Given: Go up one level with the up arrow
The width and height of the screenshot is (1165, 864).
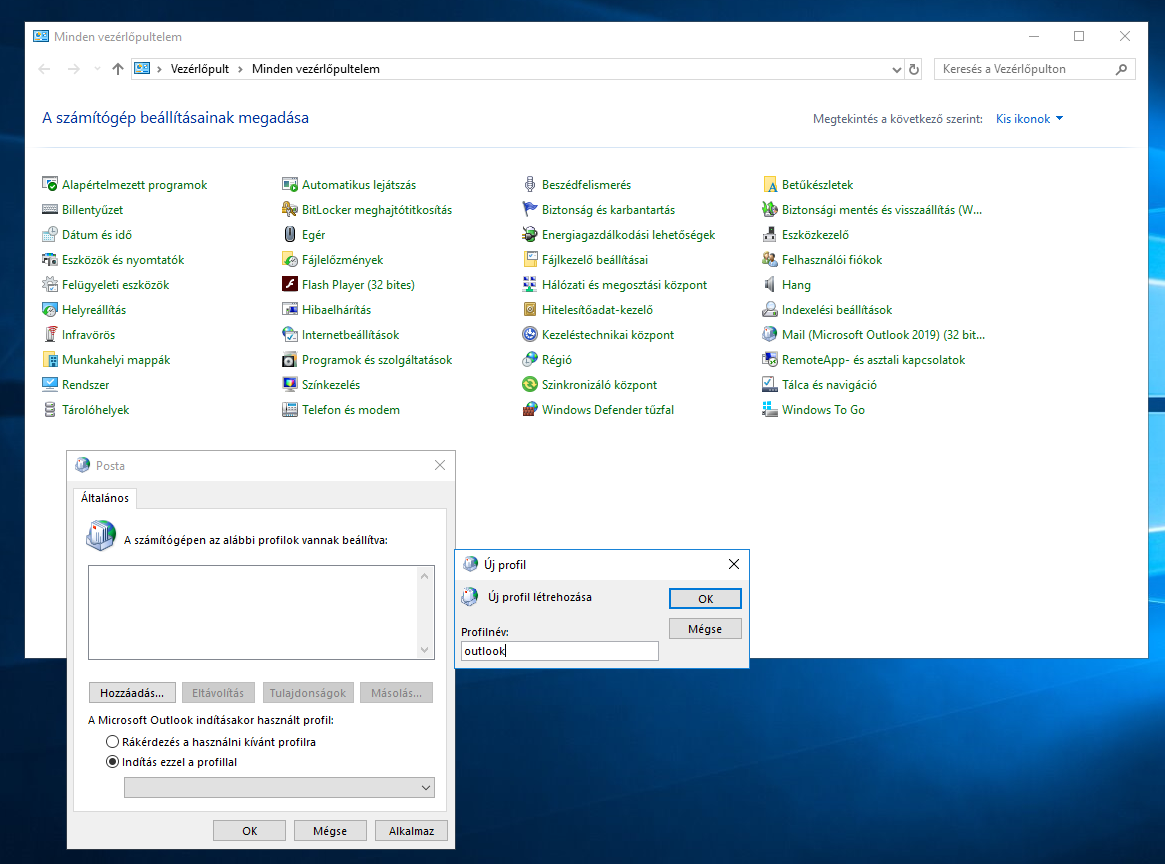Looking at the screenshot, I should tap(117, 69).
